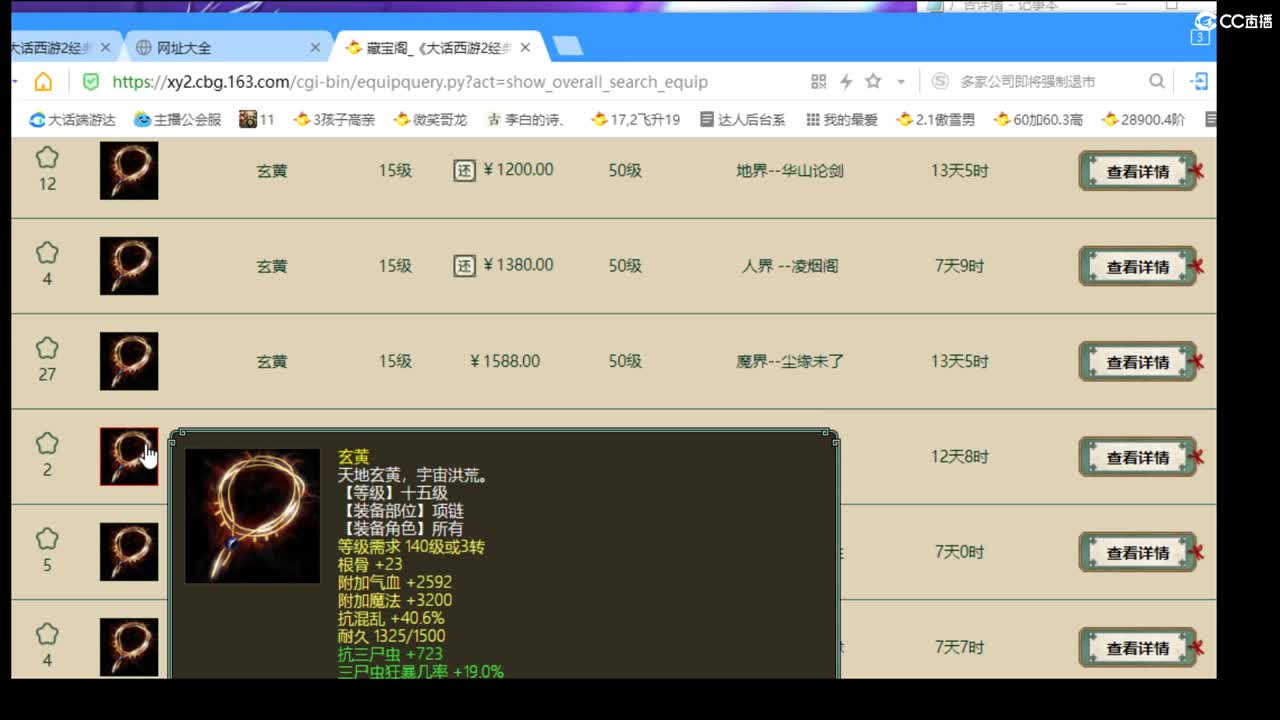Viewport: 1280px width, 720px height.
Task: Click 玄黄 name in ¥1588.00 row
Action: (x=272, y=362)
